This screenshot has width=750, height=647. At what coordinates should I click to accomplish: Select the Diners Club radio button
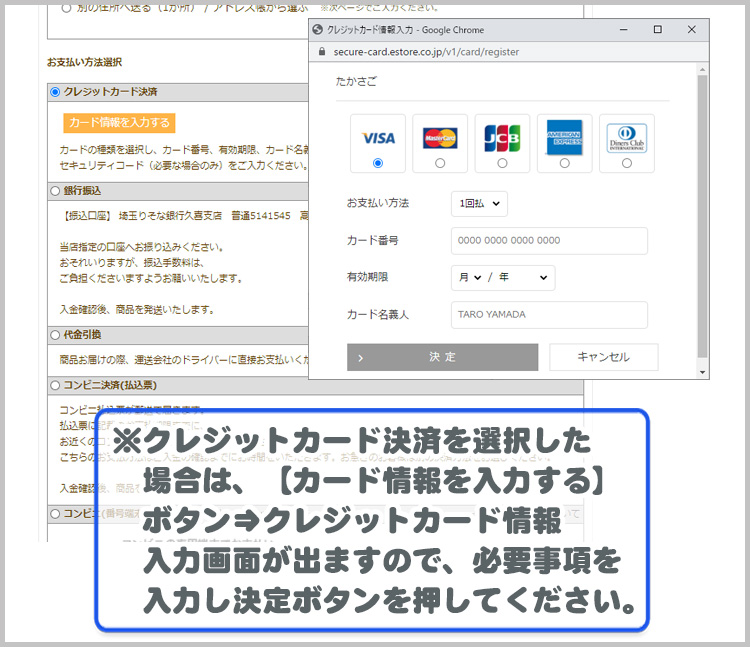pos(627,164)
